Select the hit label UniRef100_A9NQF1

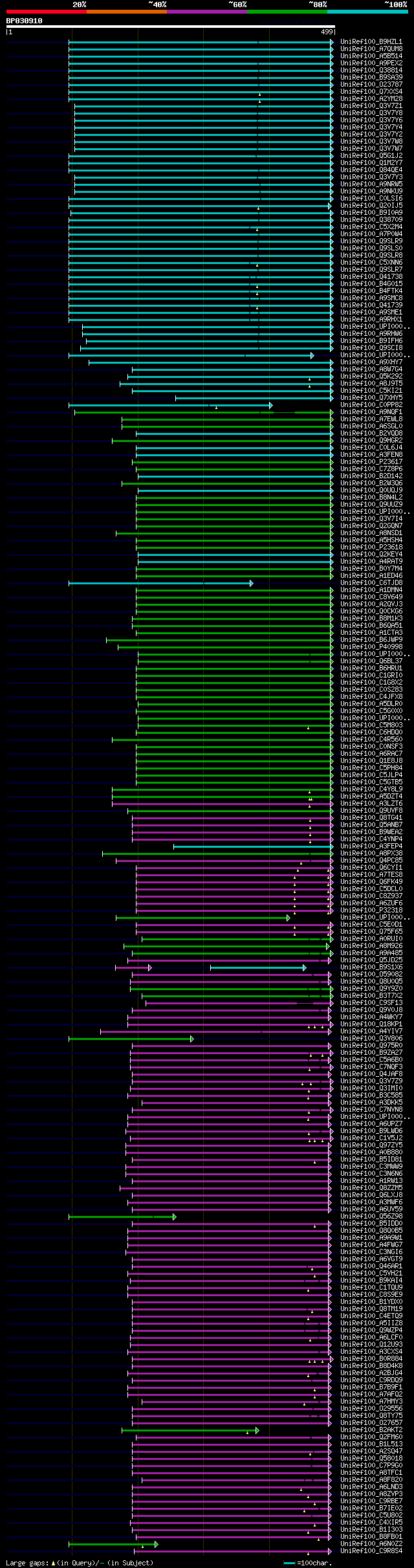(x=371, y=412)
